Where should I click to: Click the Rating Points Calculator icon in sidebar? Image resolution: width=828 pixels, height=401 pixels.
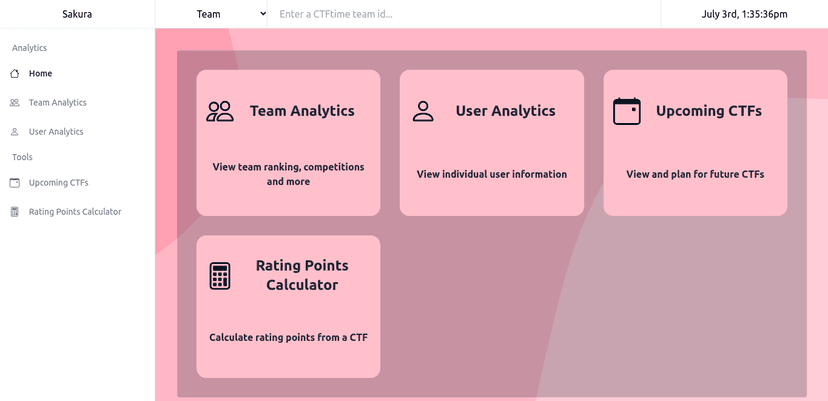pyautogui.click(x=15, y=212)
